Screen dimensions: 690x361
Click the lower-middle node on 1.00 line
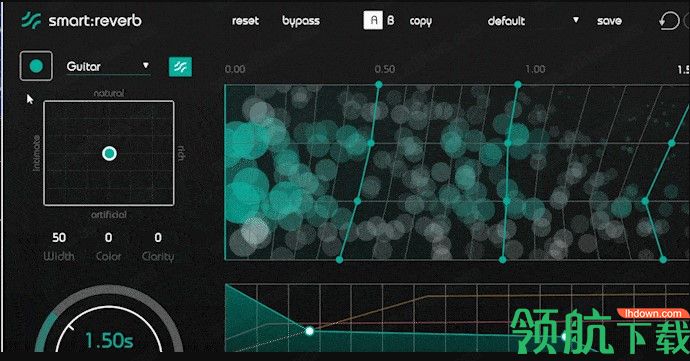506,201
